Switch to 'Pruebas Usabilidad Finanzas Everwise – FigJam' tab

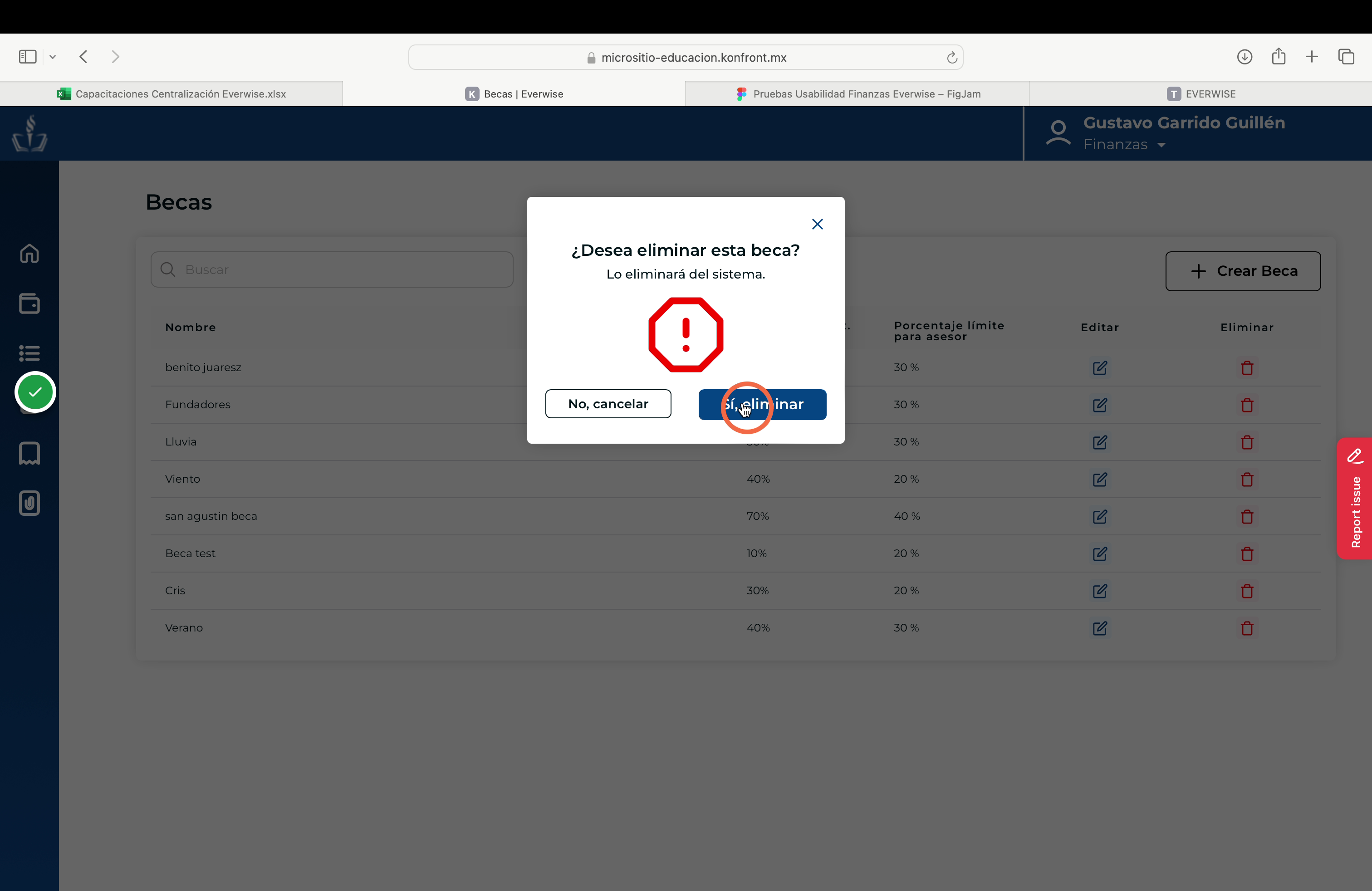point(858,94)
